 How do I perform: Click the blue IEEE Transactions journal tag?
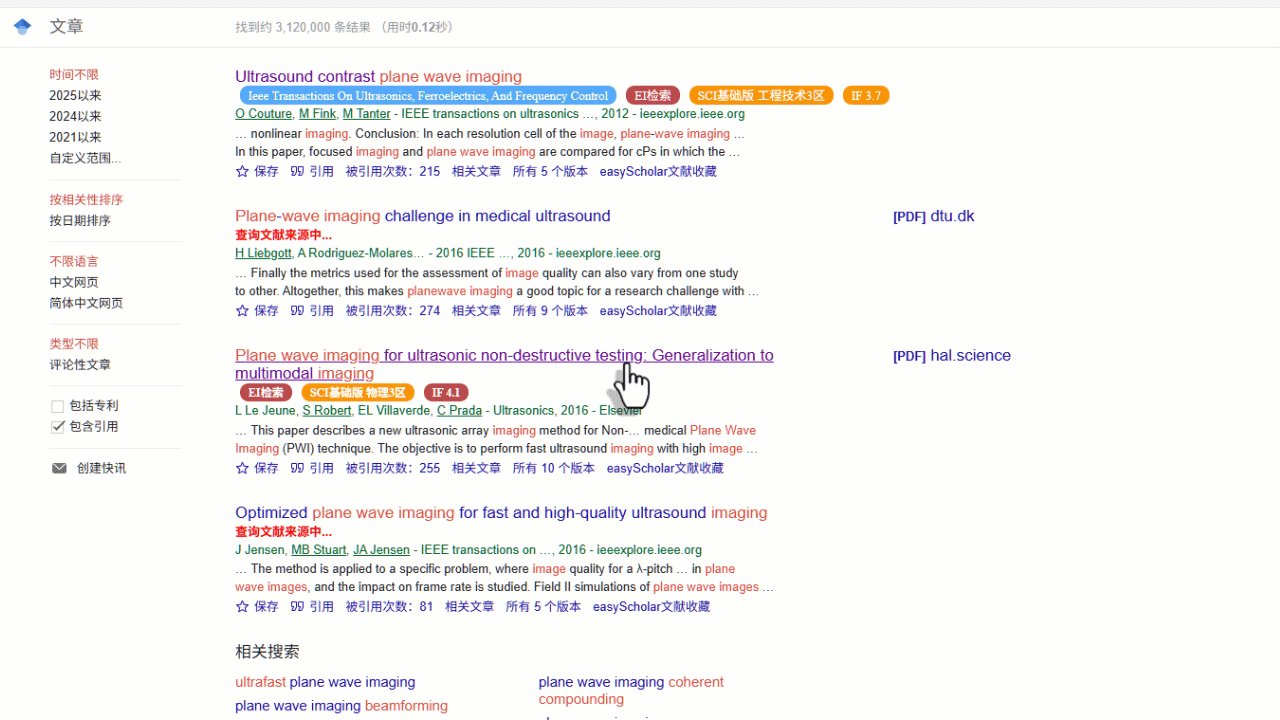coord(428,96)
